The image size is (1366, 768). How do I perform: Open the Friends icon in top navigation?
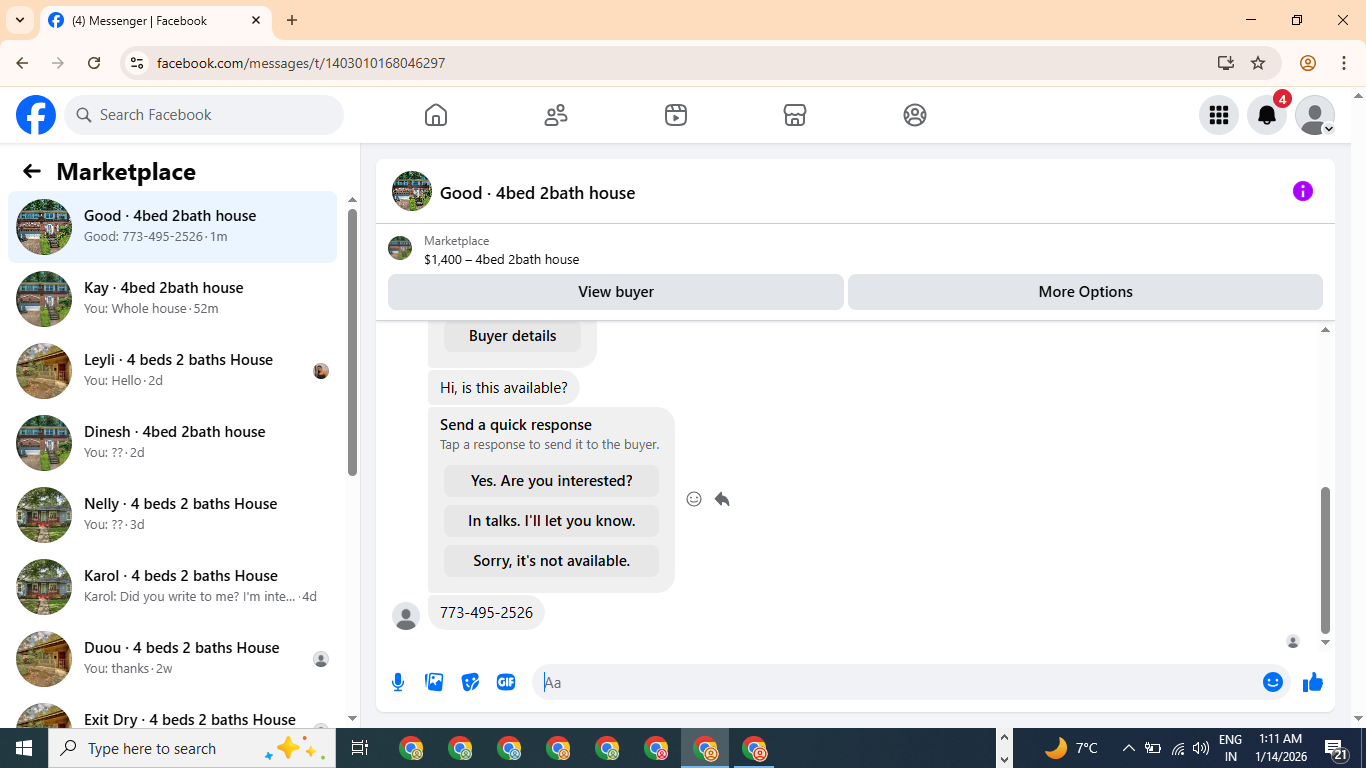pyautogui.click(x=556, y=115)
